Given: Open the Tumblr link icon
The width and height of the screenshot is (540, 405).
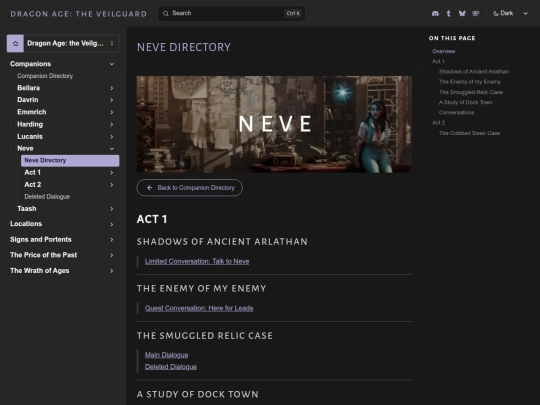Looking at the screenshot, I should click(x=448, y=13).
